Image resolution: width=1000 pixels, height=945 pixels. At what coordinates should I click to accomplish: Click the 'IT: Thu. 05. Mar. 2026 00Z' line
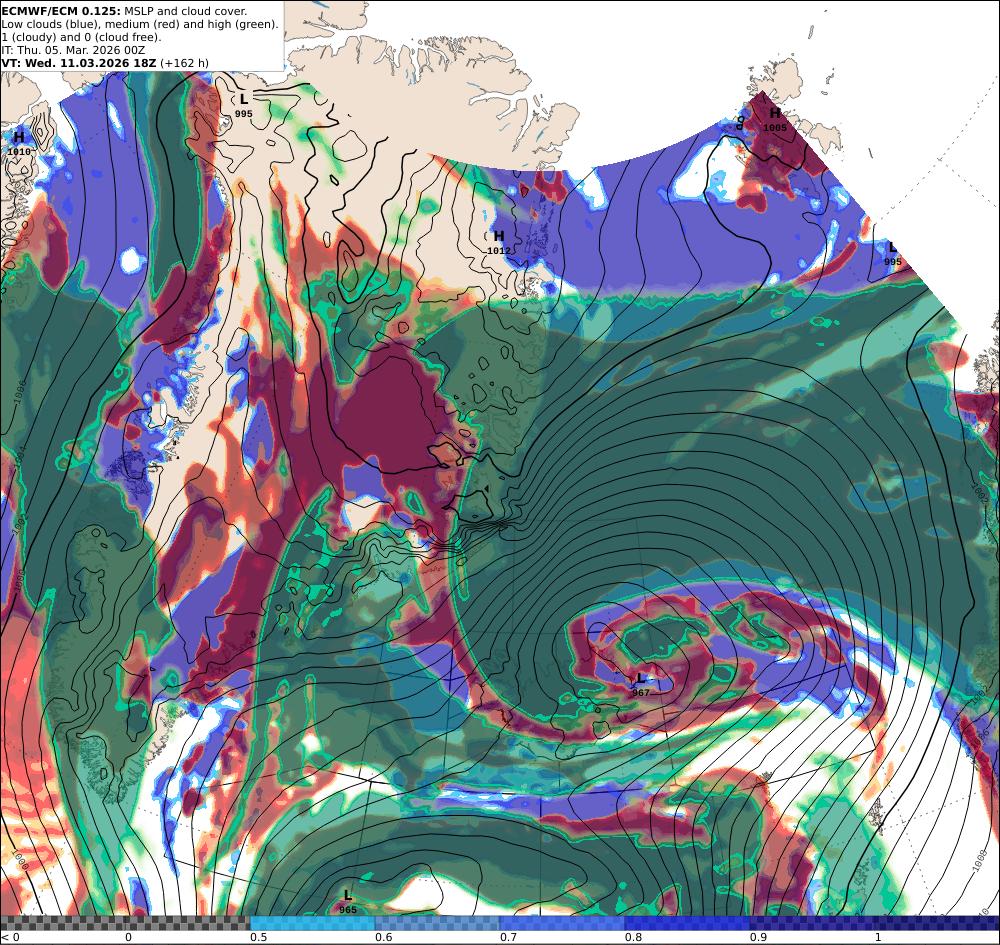click(73, 50)
